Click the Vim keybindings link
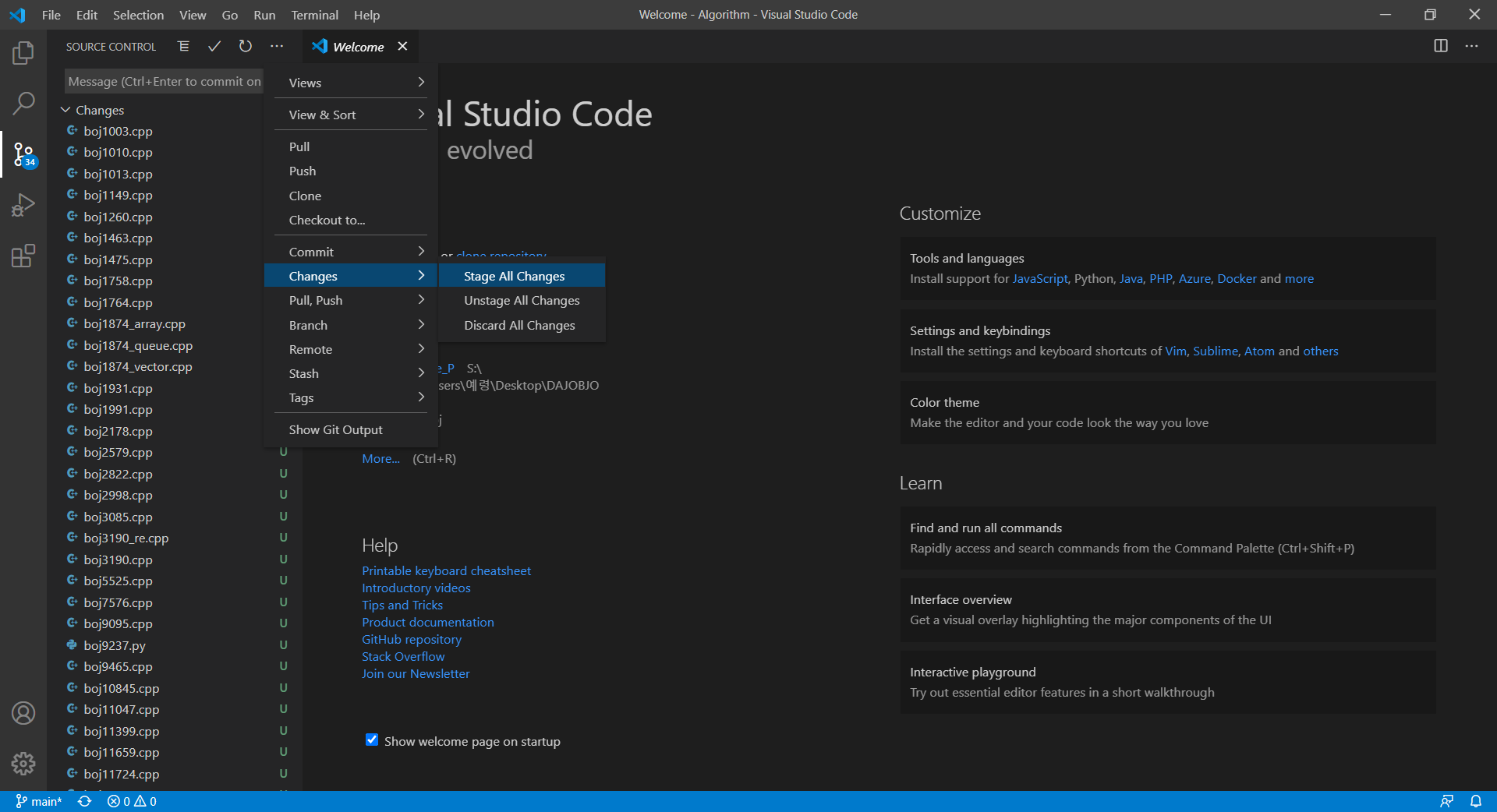Screen dimensions: 1497x812 (x=1176, y=351)
